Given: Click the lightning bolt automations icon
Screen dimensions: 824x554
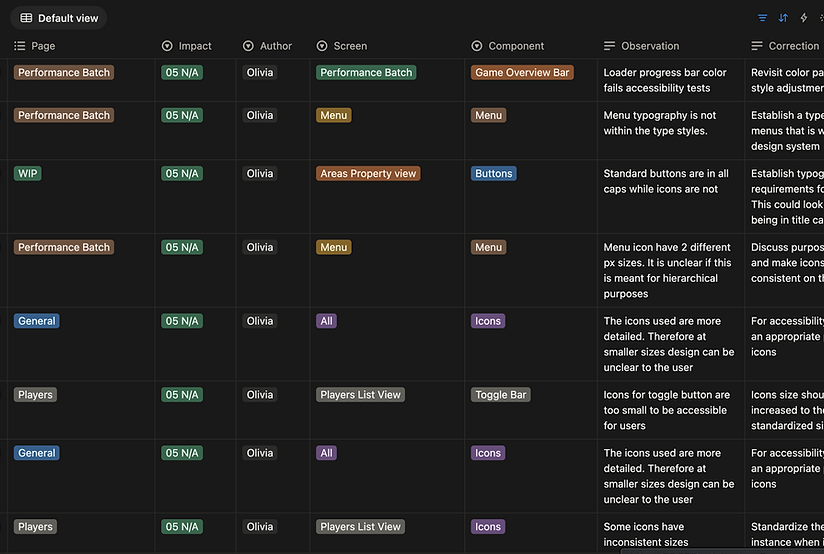Looking at the screenshot, I should click(x=804, y=18).
